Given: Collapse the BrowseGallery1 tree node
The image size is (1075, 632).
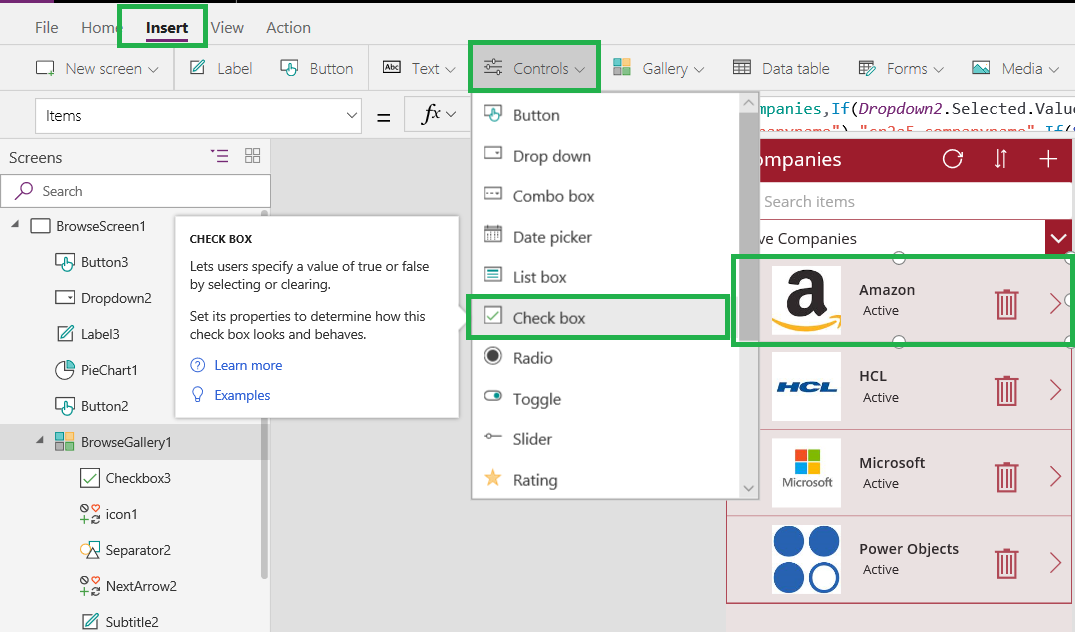Looking at the screenshot, I should 40,441.
